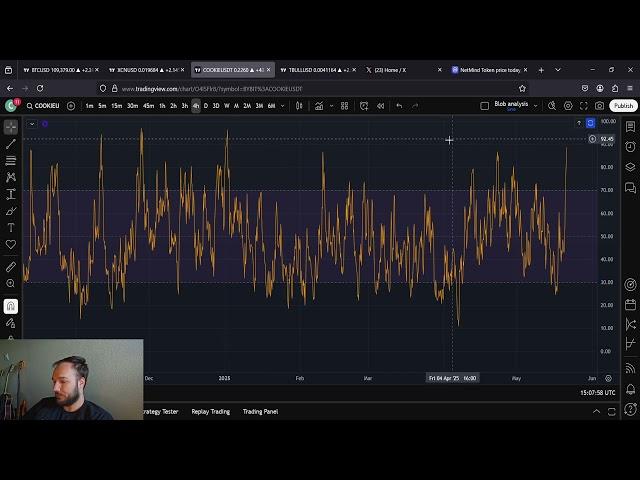Favorite the tool using the heart icon
Image resolution: width=640 pixels, height=480 pixels.
11,244
